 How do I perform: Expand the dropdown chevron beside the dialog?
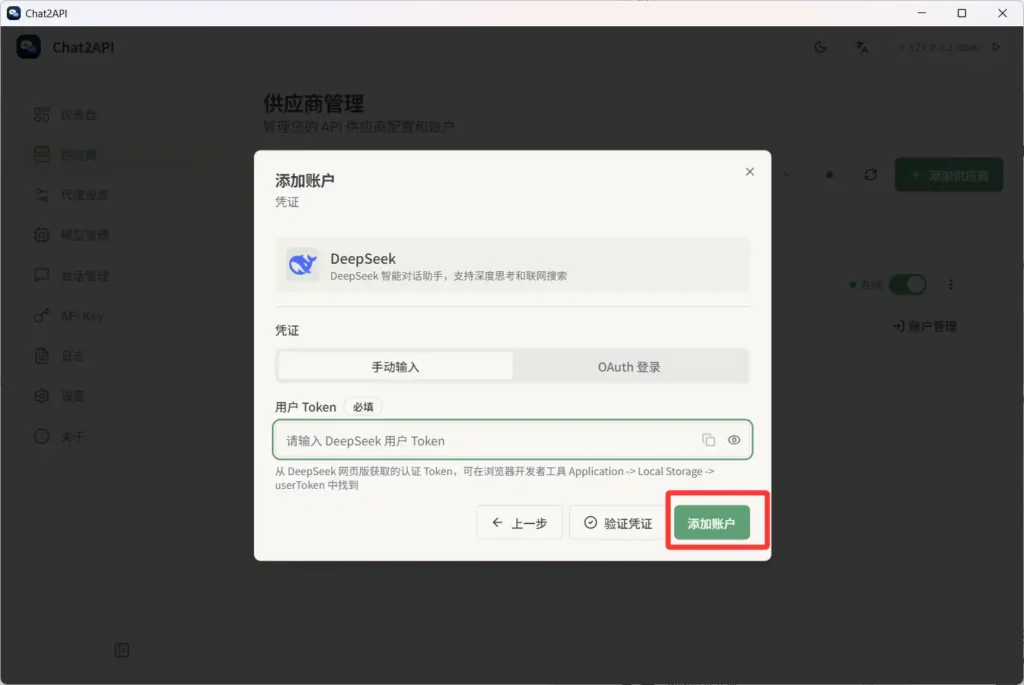point(788,174)
